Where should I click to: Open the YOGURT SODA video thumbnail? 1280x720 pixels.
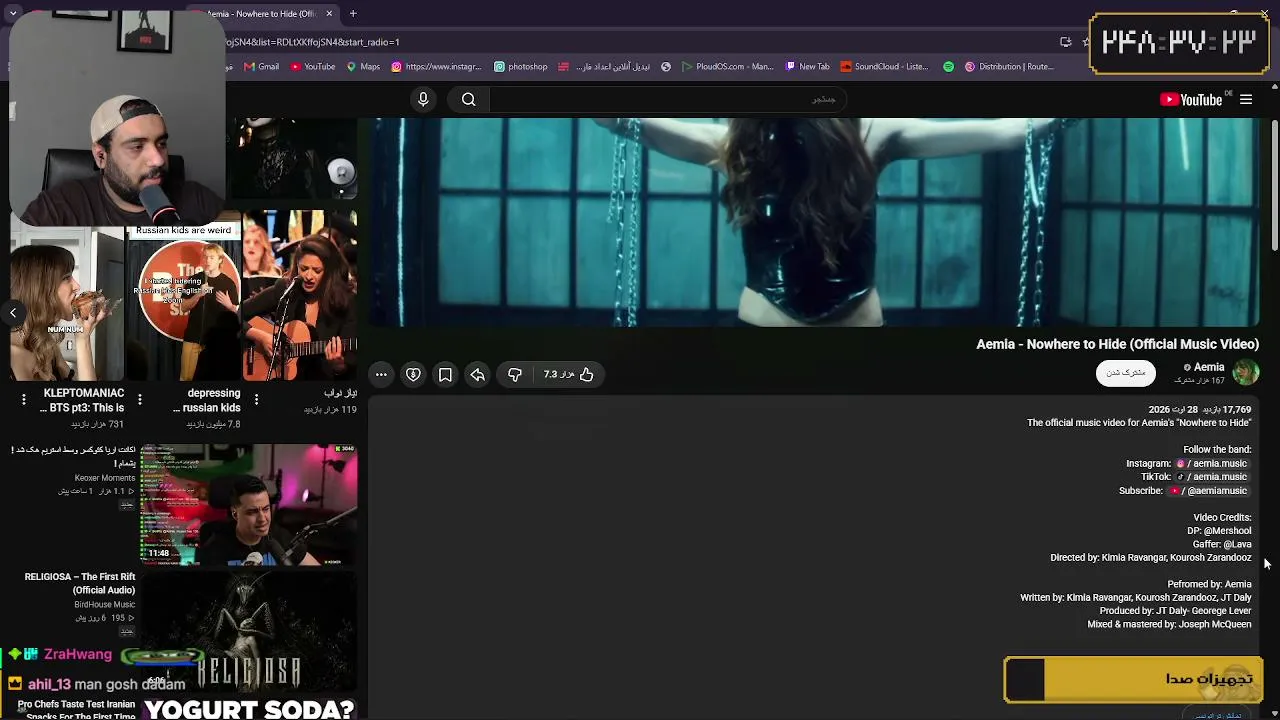(249, 709)
